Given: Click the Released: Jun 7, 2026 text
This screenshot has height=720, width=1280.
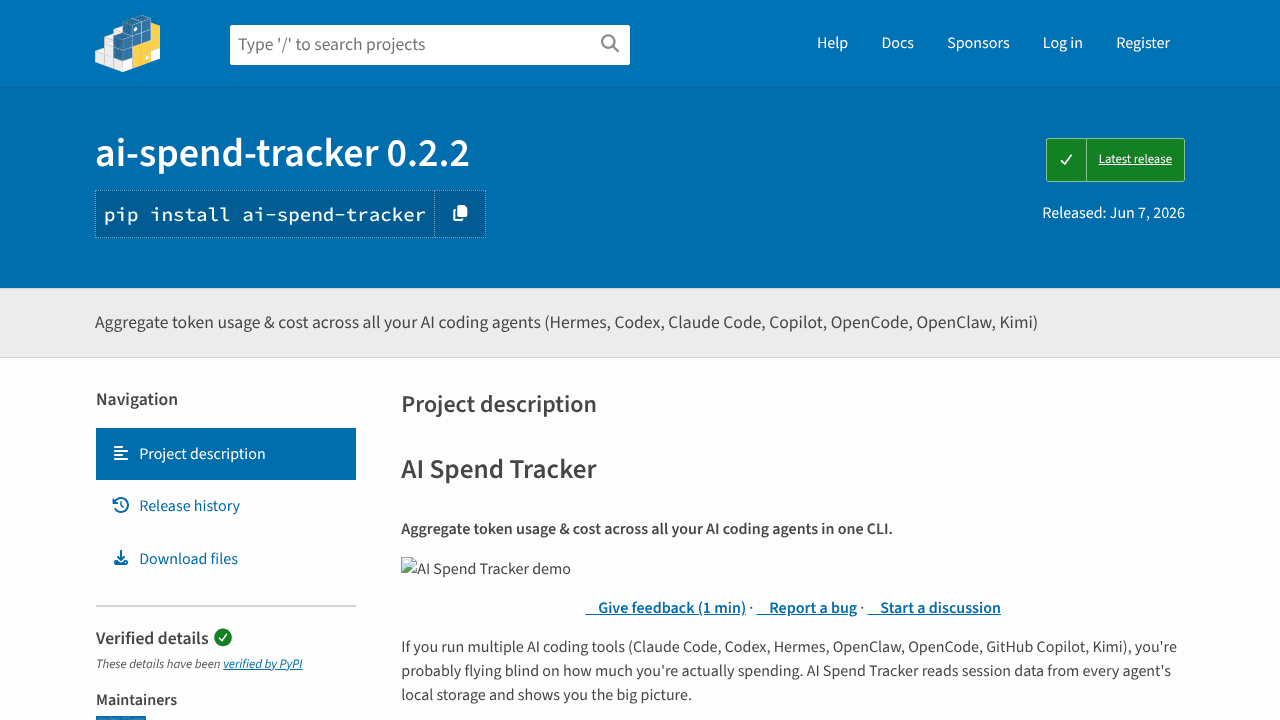Looking at the screenshot, I should 1113,213.
